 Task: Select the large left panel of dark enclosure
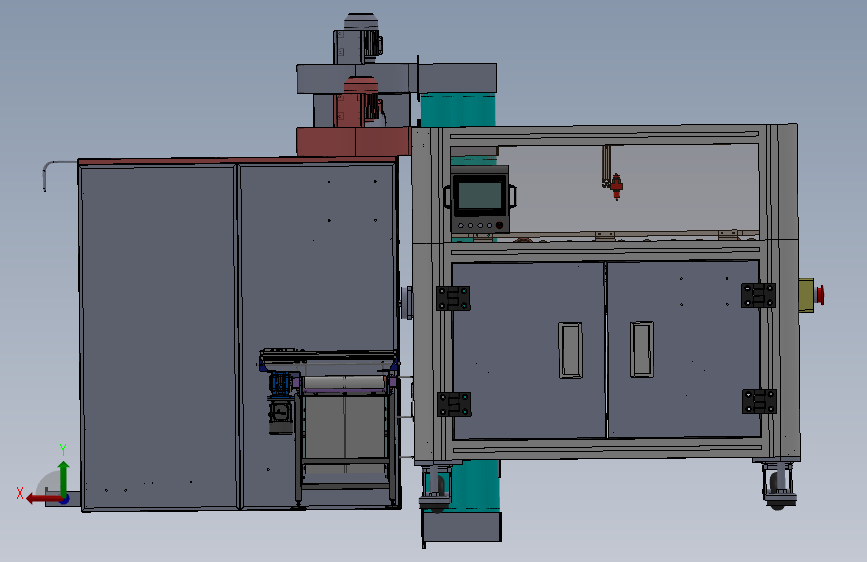[158, 336]
